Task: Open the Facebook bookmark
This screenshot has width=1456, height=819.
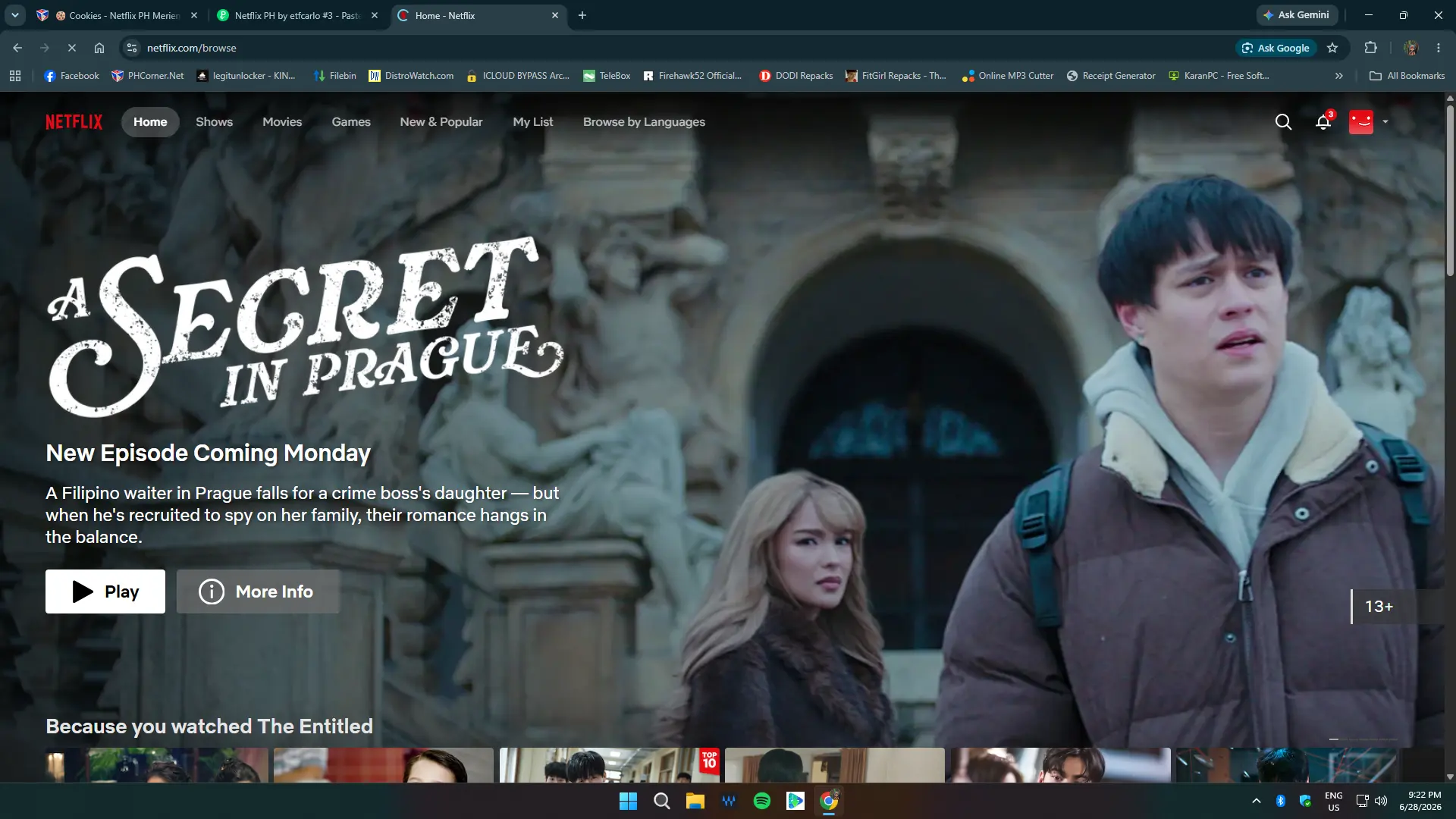Action: click(72, 76)
